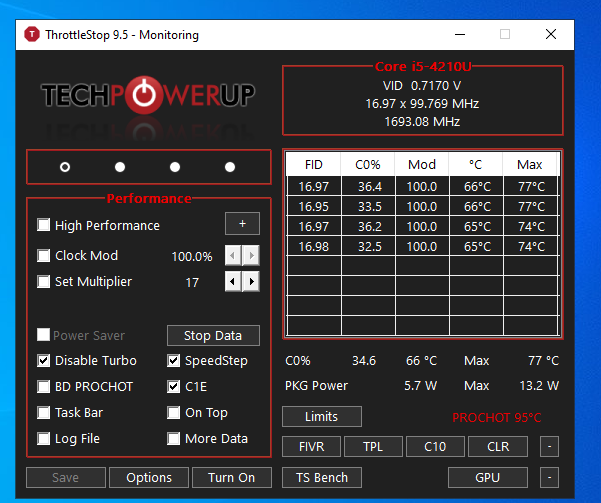Click the Mod column header
601x503 pixels.
click(x=422, y=164)
